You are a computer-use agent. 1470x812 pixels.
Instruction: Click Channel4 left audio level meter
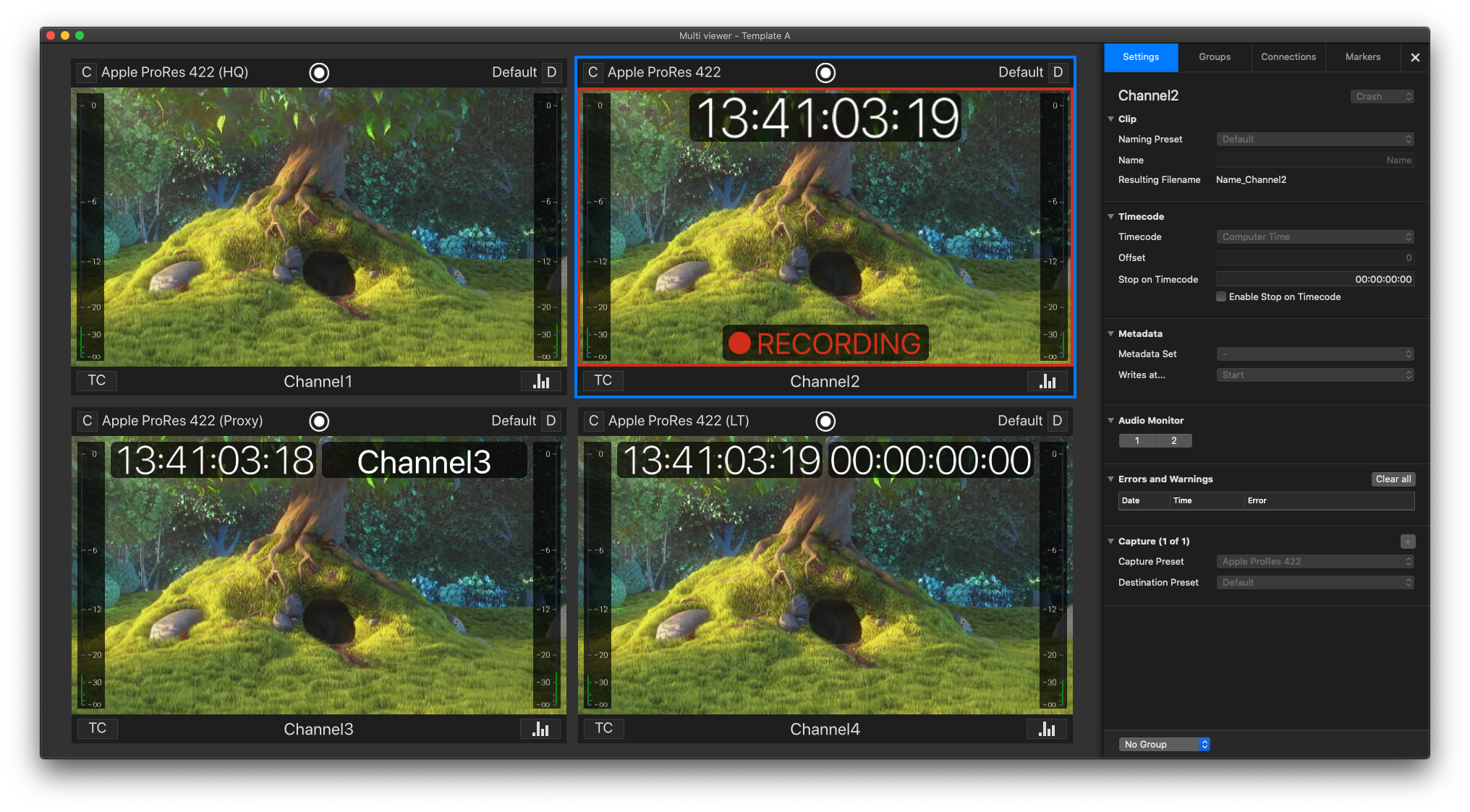coord(598,577)
